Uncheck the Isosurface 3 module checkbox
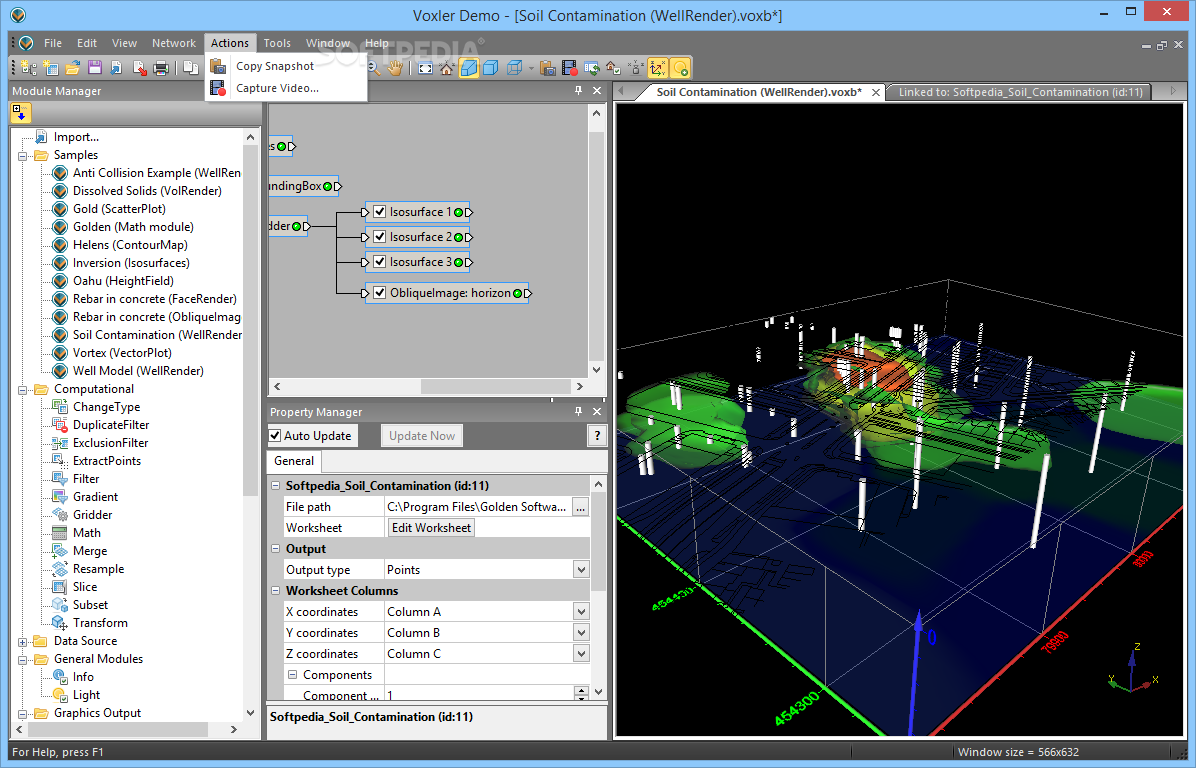The width and height of the screenshot is (1196, 768). [x=379, y=262]
